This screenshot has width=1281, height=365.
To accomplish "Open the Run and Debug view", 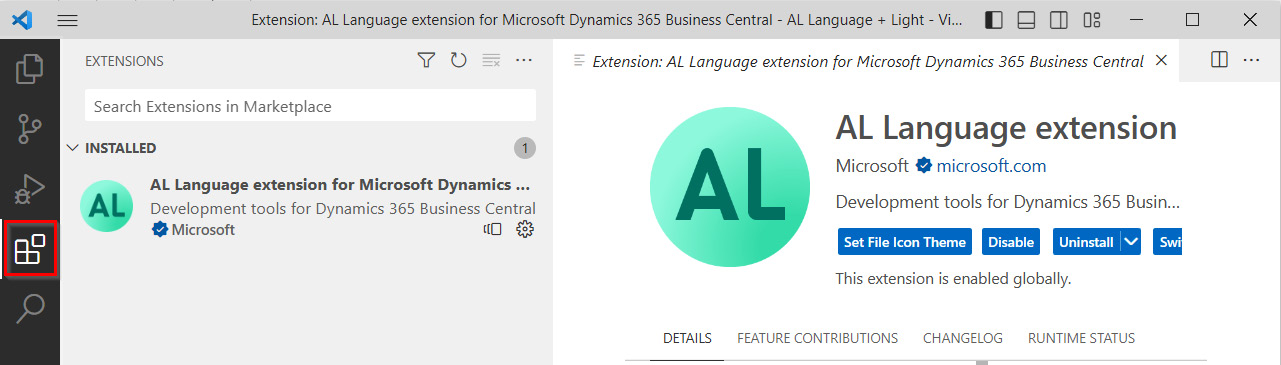I will (x=30, y=188).
